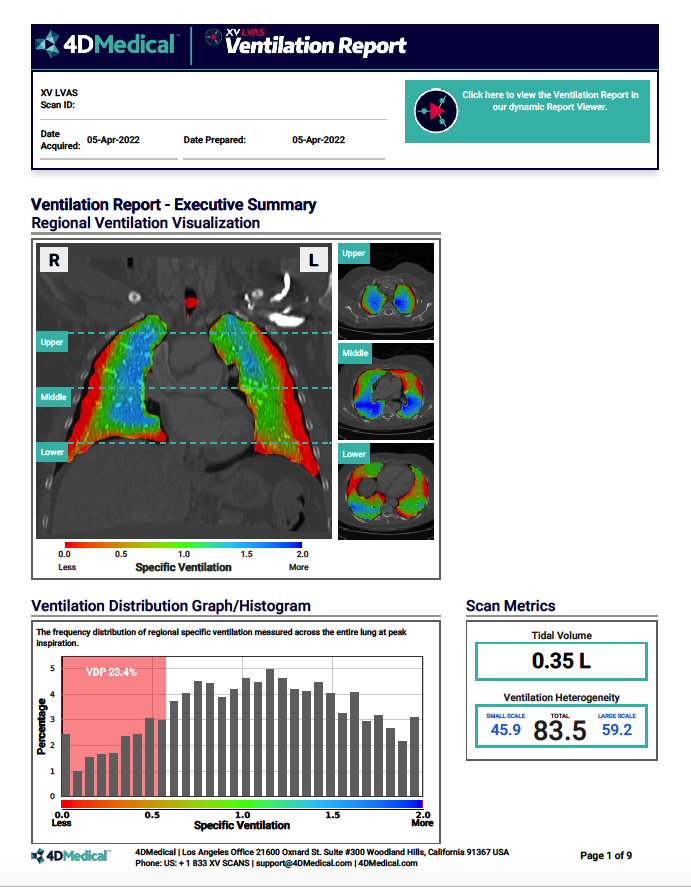Screen dimensions: 691x887
Task: Click the total heterogeneity value 83.5
Action: click(x=560, y=730)
